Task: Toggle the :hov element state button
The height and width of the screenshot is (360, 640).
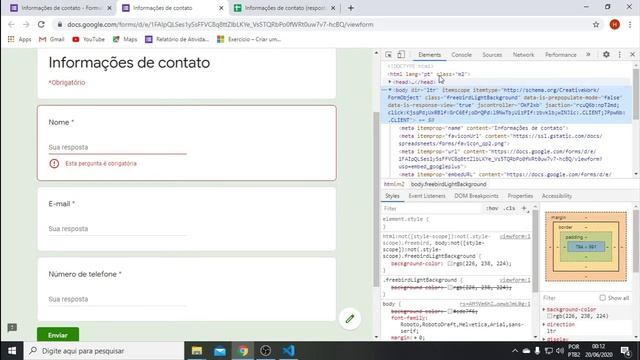Action: 492,208
